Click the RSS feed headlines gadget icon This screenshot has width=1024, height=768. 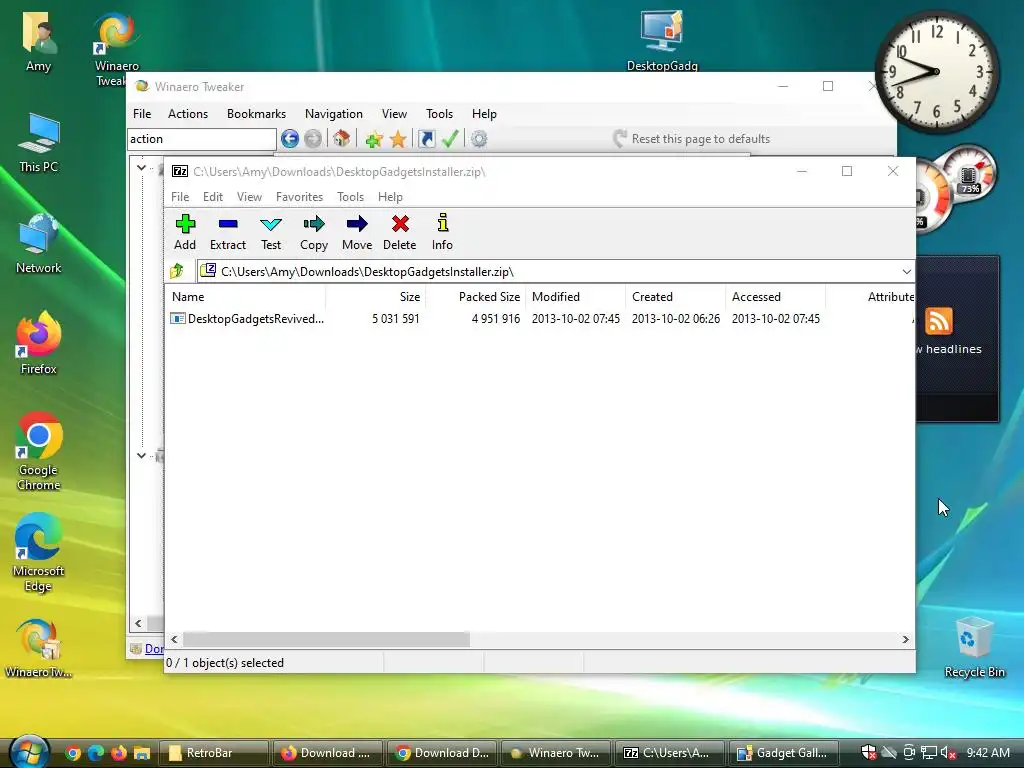[x=938, y=321]
